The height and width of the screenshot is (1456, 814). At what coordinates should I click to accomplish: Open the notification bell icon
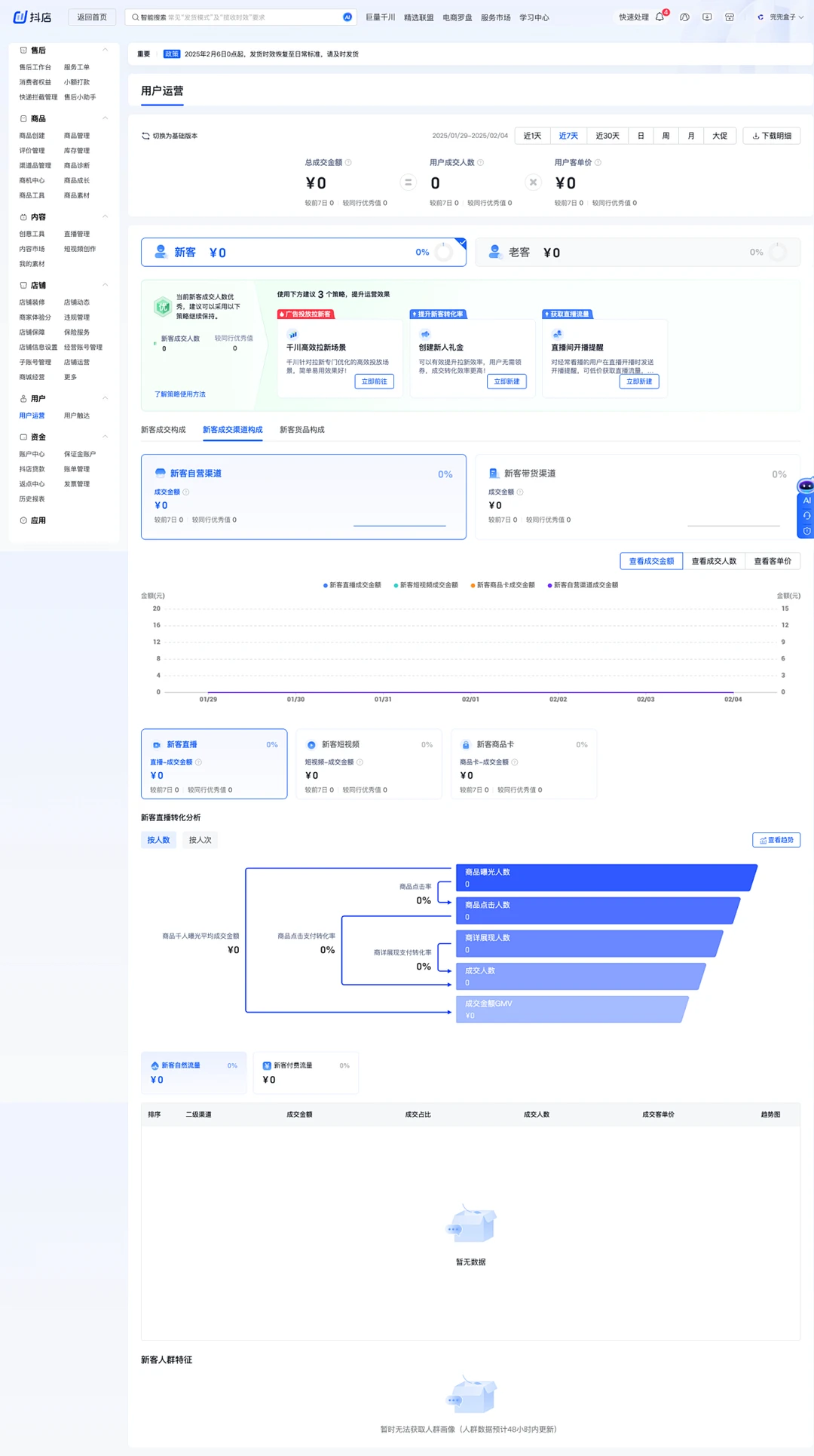pyautogui.click(x=660, y=17)
